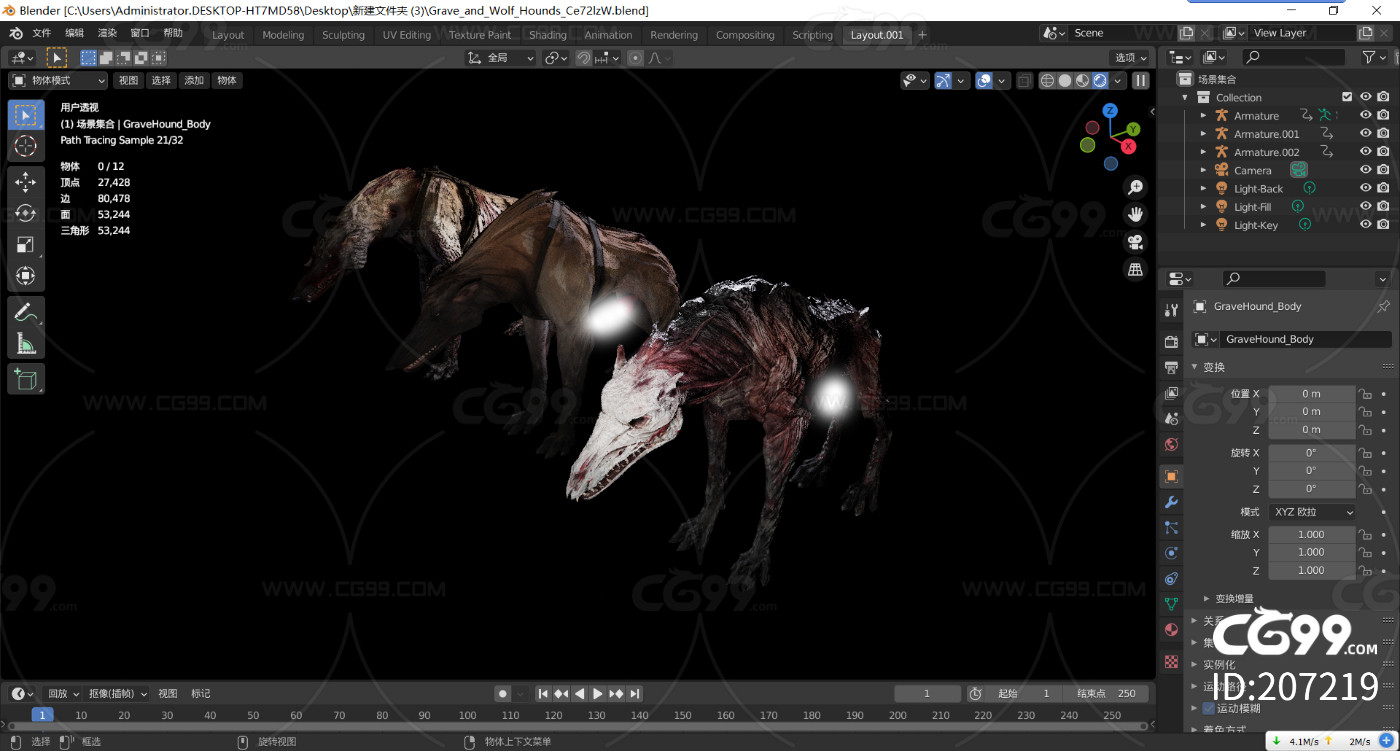The image size is (1400, 751).
Task: Open the 文件 menu
Action: [x=42, y=34]
